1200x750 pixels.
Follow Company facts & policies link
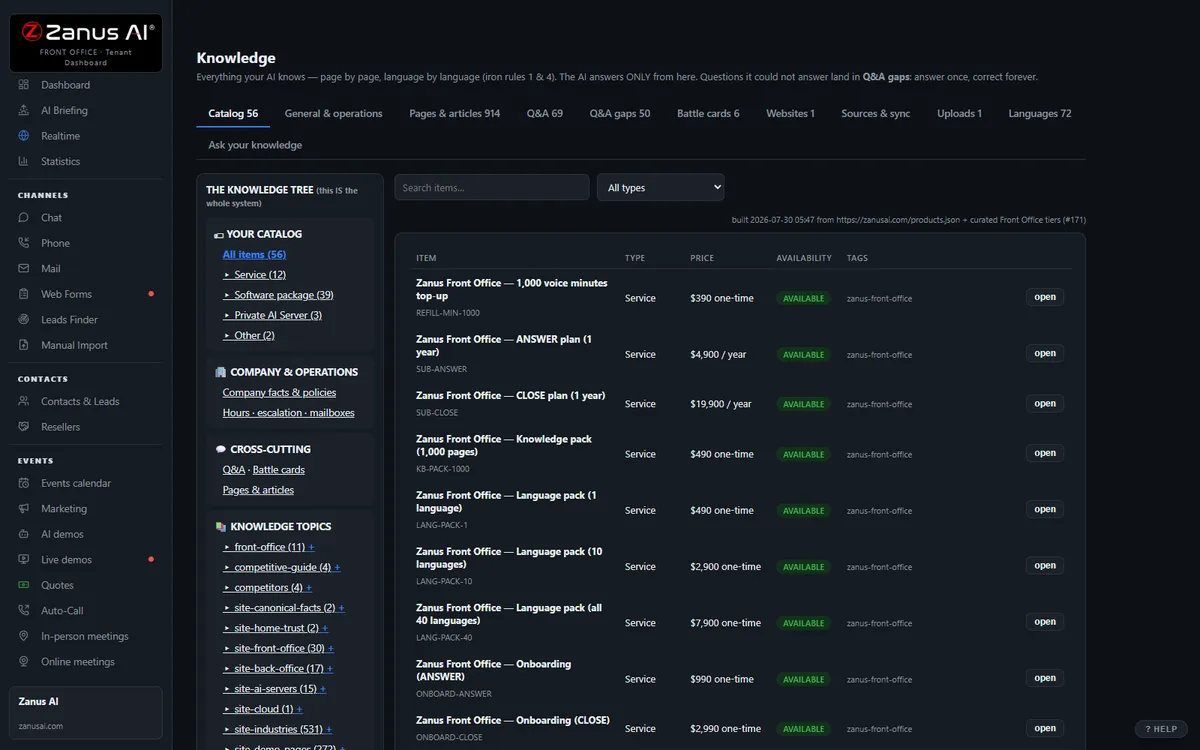click(279, 392)
